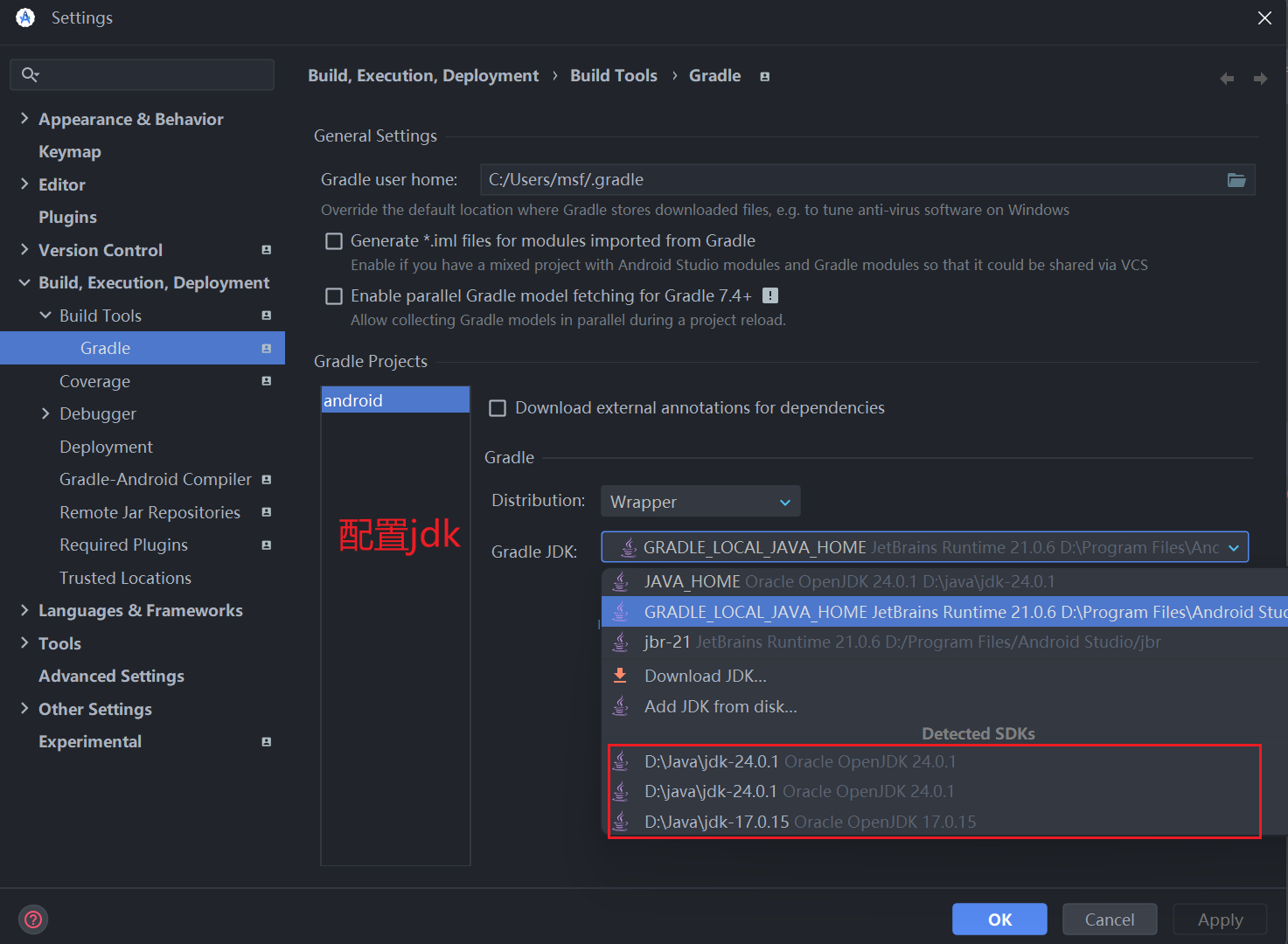Enable Generate *.iml files for modules checkbox
Viewport: 1288px width, 944px height.
[x=334, y=241]
